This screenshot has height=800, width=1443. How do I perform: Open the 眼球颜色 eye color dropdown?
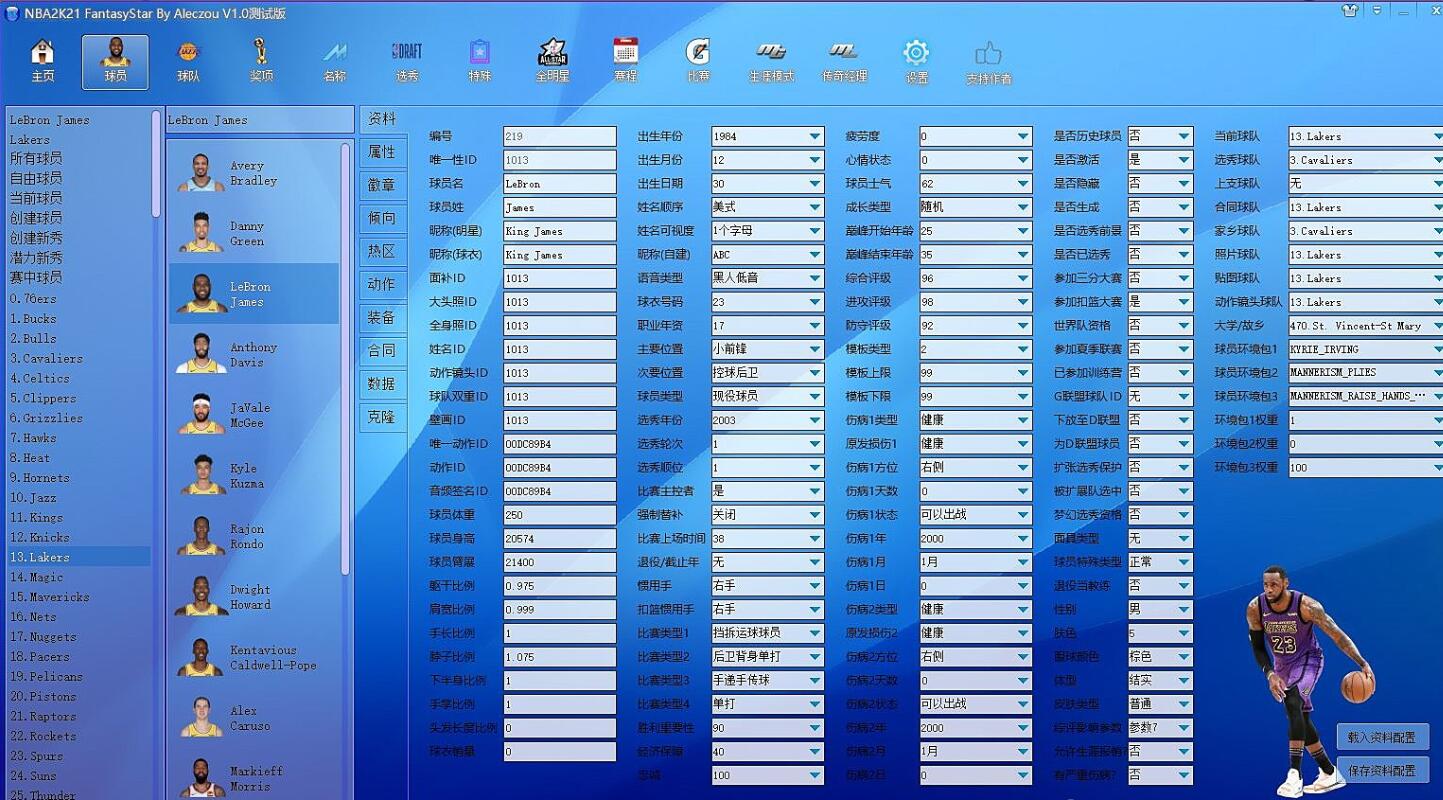[x=1160, y=657]
